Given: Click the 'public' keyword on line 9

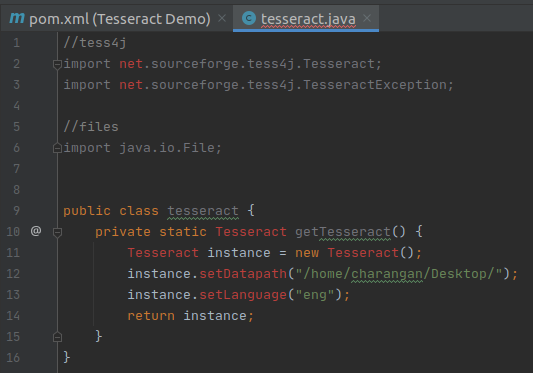Looking at the screenshot, I should pyautogui.click(x=87, y=211).
